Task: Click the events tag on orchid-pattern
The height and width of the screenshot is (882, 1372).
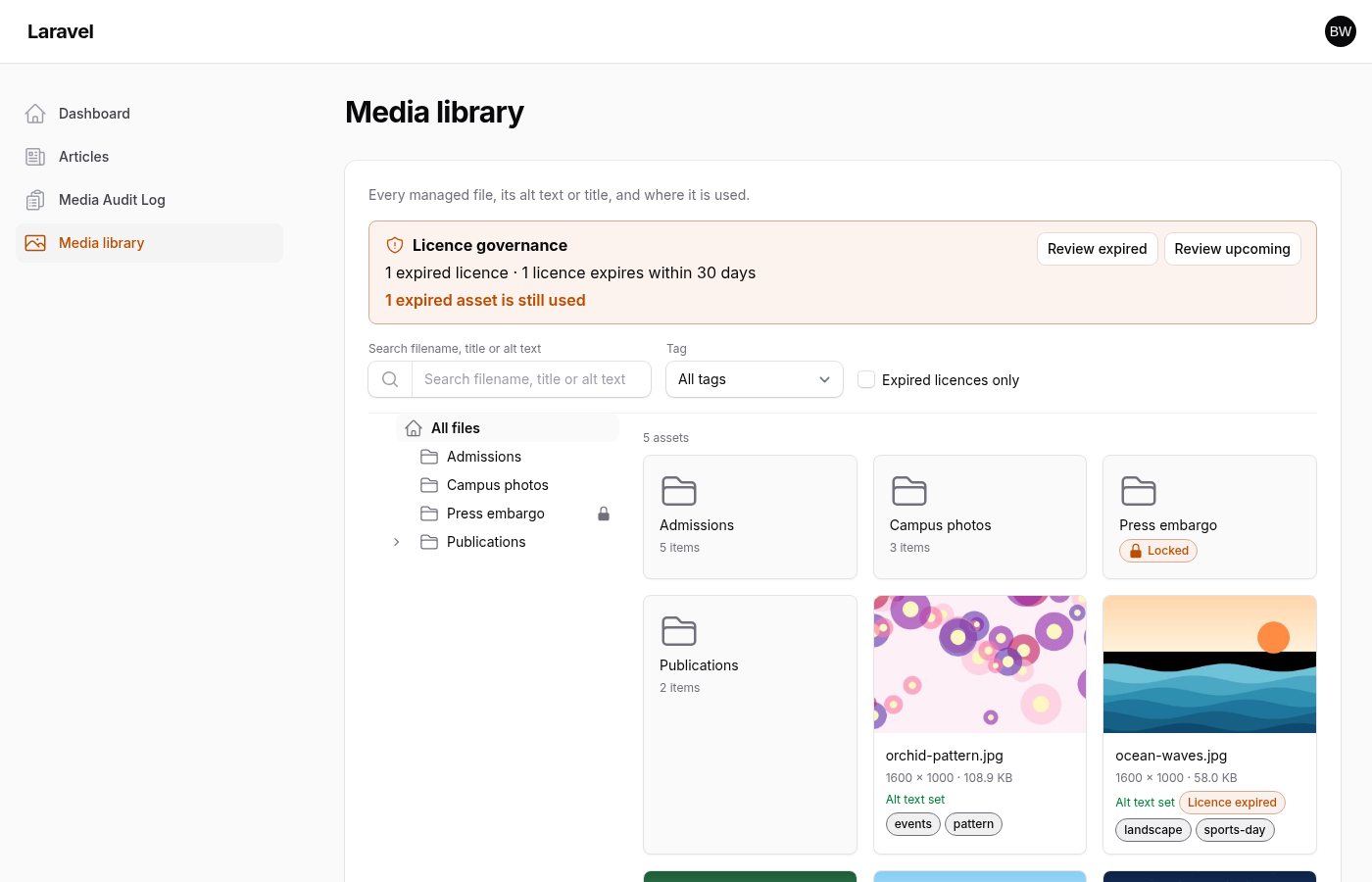Action: point(913,824)
